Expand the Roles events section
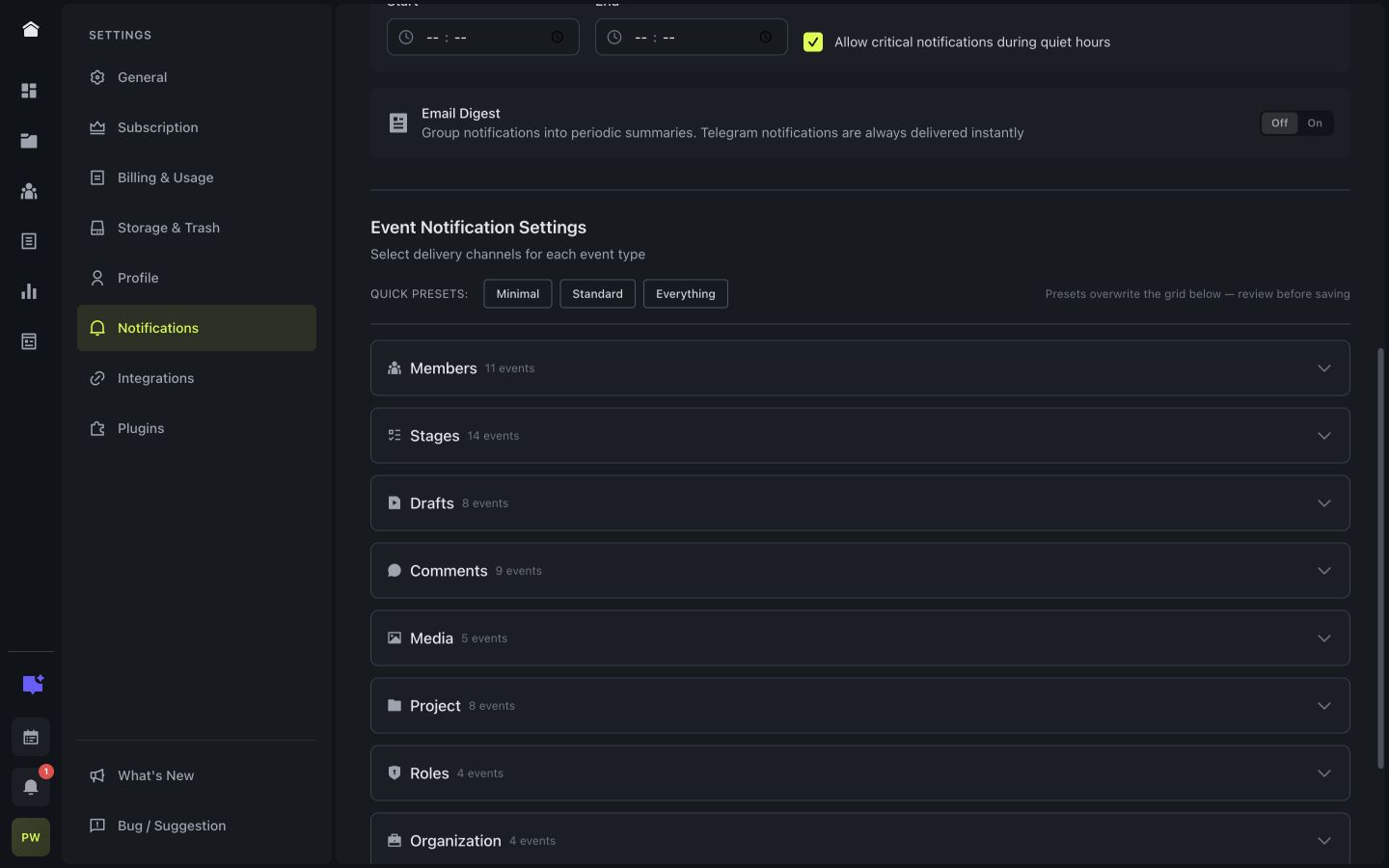Screen dimensions: 1389x868 tap(860, 773)
